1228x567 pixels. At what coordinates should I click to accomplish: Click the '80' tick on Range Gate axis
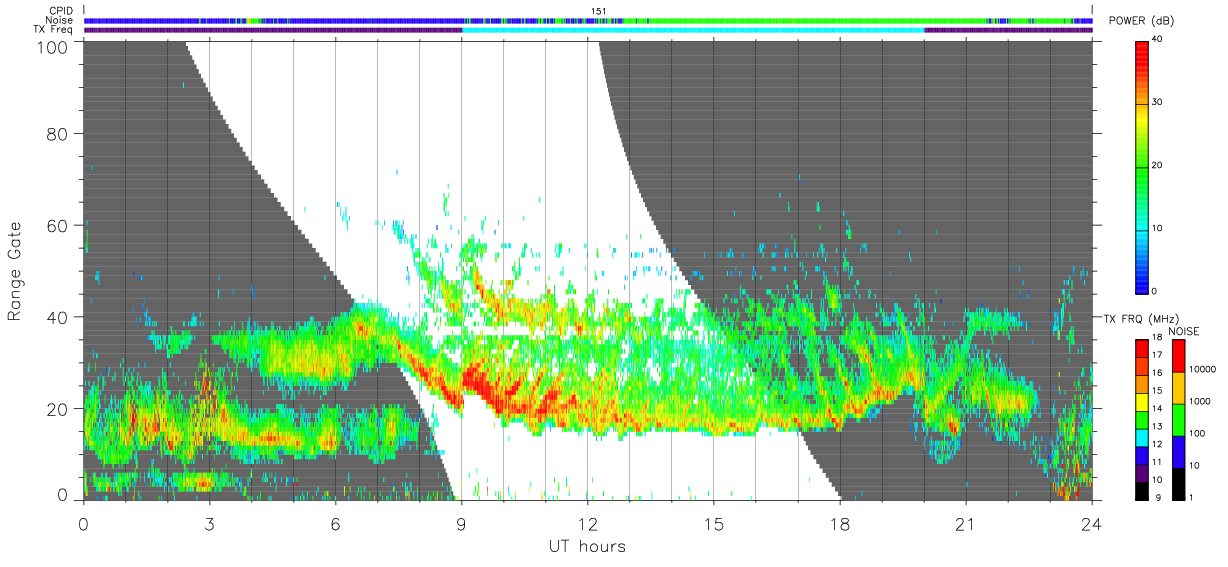58,133
